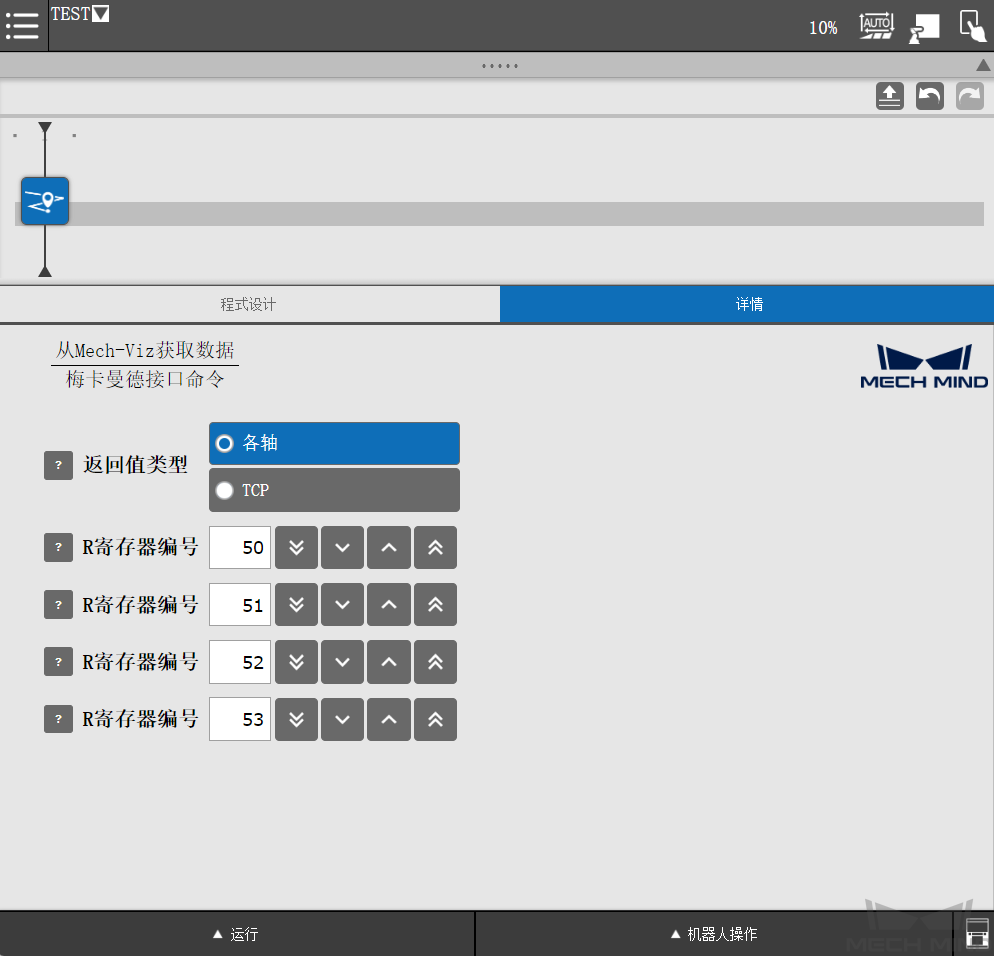Click the help button beside the first R寄存器编号

(58, 547)
